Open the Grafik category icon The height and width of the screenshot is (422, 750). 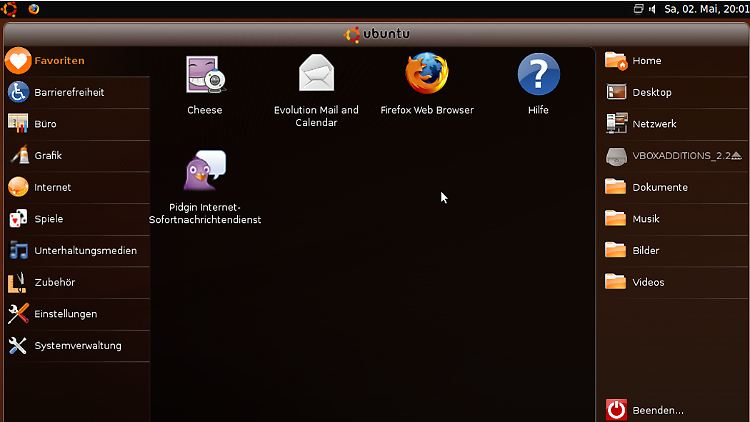point(19,155)
